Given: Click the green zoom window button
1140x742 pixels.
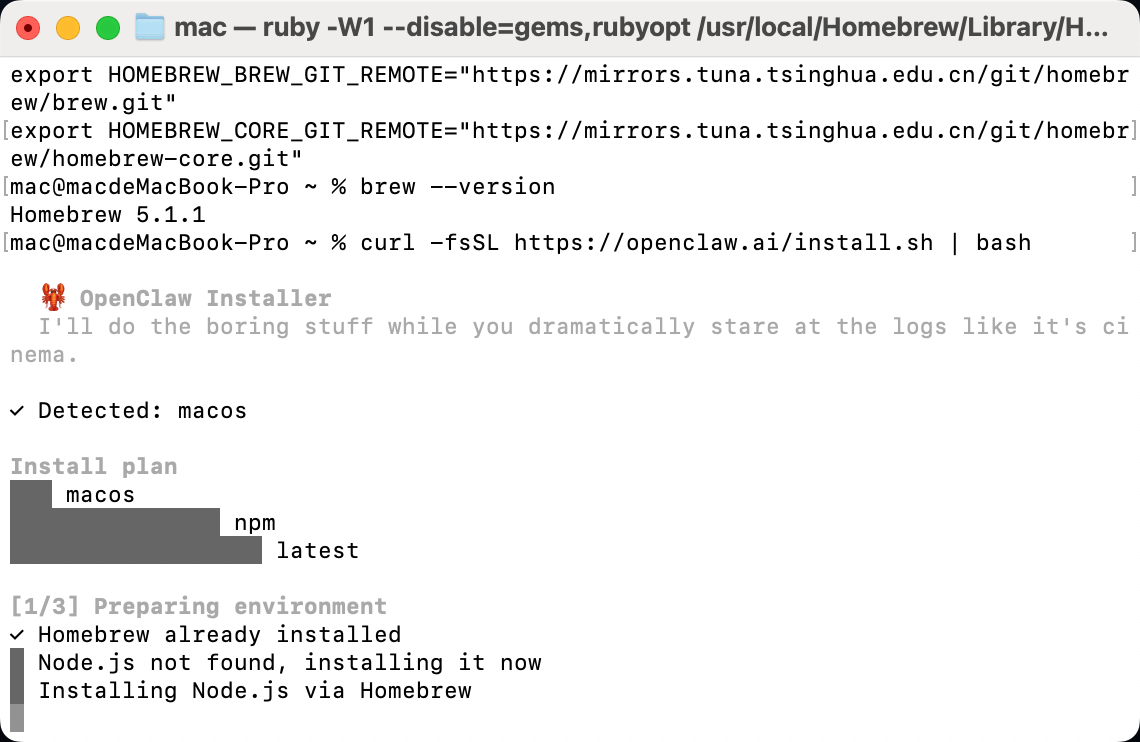Looking at the screenshot, I should 107,28.
